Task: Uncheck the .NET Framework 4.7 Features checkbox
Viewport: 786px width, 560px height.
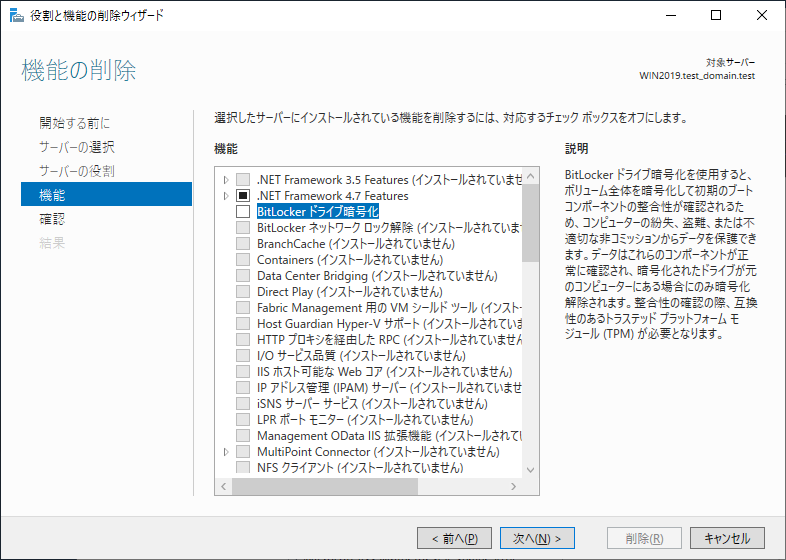Action: point(243,196)
